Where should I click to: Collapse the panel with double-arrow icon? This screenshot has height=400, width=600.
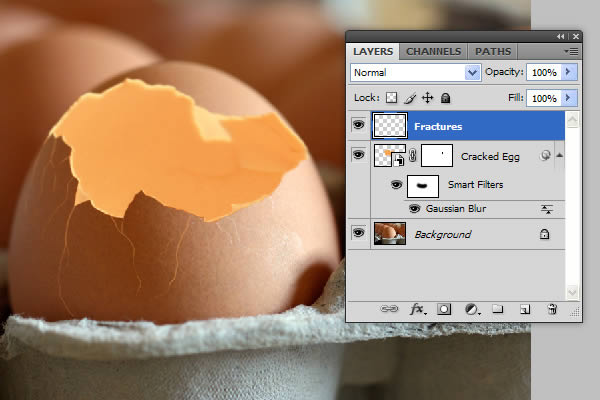[561, 36]
